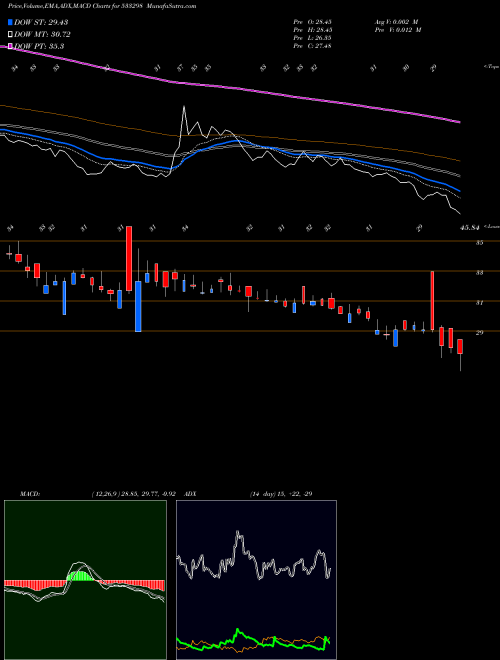Click the last red candlestick on the right

[x=460, y=347]
